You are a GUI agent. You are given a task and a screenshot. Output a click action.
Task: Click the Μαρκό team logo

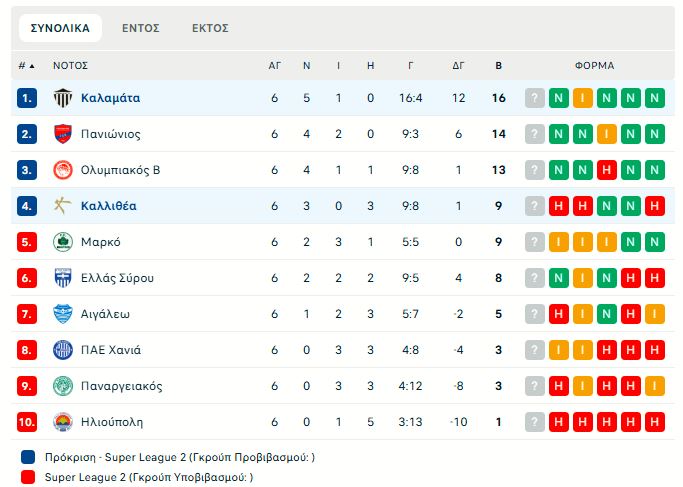click(63, 242)
